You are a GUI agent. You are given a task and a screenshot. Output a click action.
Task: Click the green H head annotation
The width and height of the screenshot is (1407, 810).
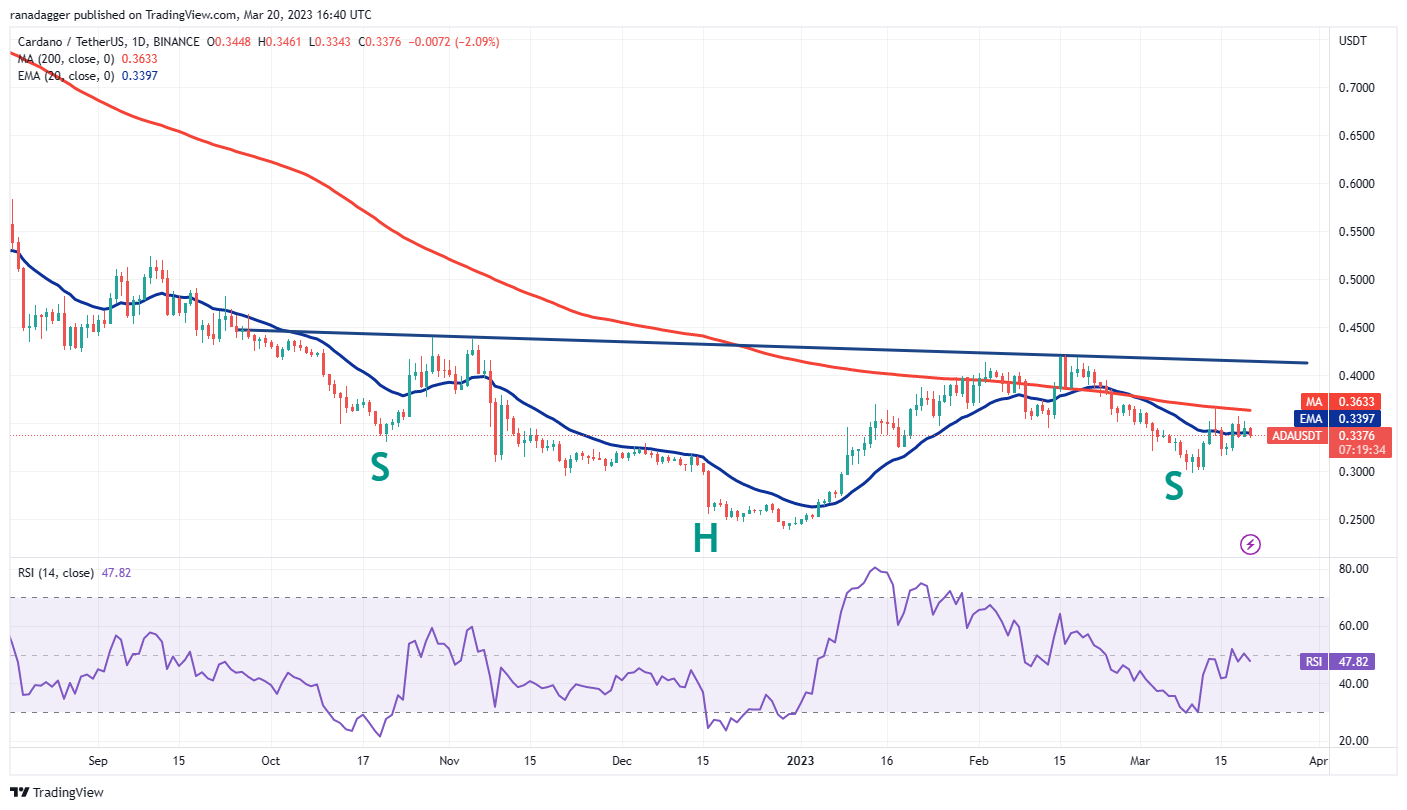point(706,540)
